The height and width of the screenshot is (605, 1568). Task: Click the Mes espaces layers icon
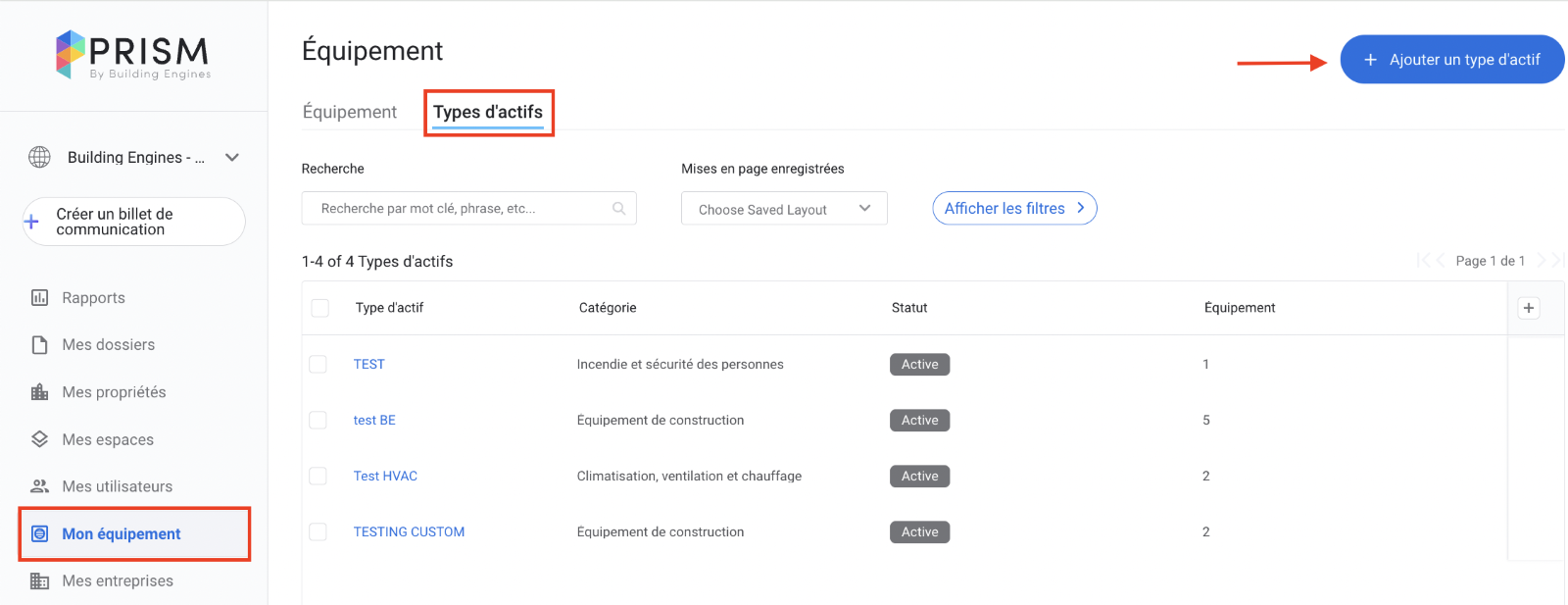coord(39,439)
